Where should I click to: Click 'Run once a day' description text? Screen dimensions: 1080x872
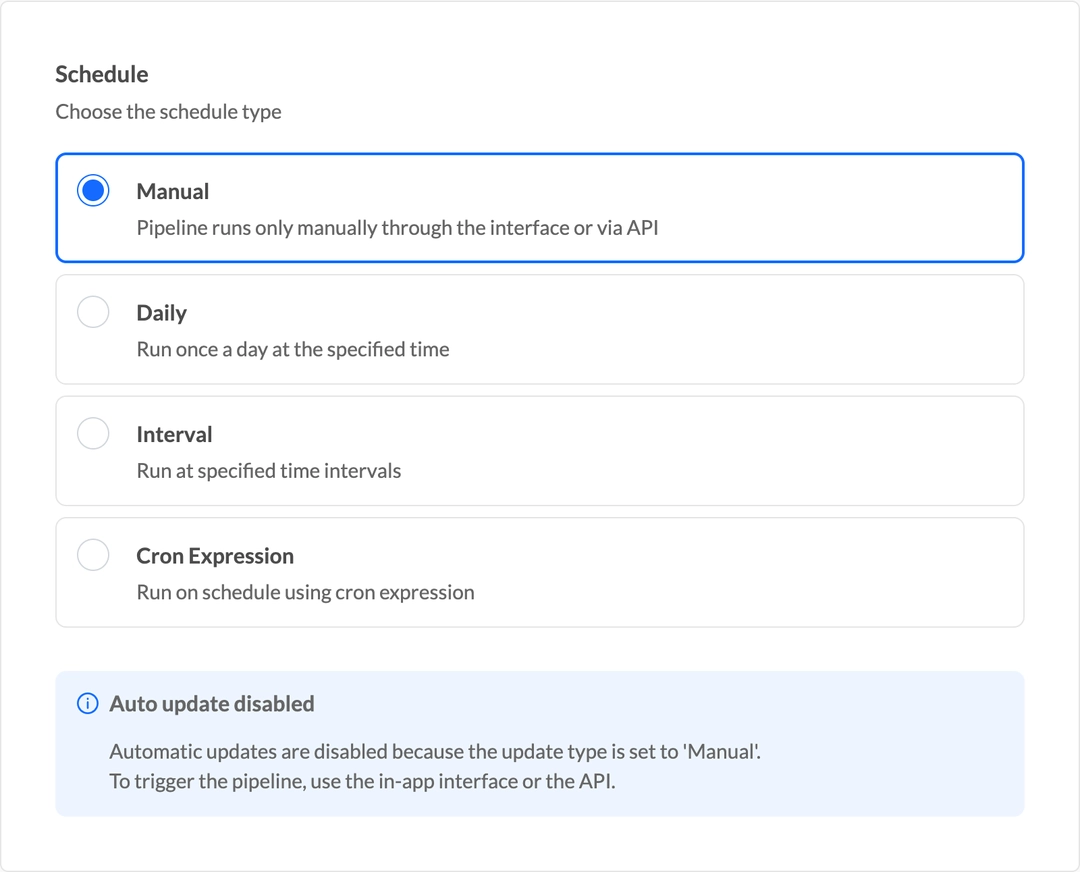[293, 350]
